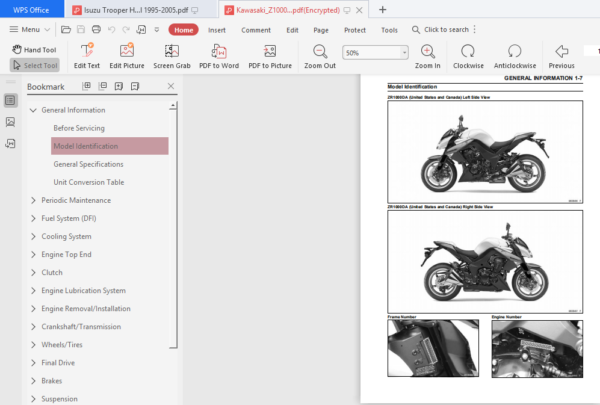Image resolution: width=600 pixels, height=405 pixels.
Task: Switch to Isuzu Trooper PDF tab
Action: pyautogui.click(x=142, y=10)
